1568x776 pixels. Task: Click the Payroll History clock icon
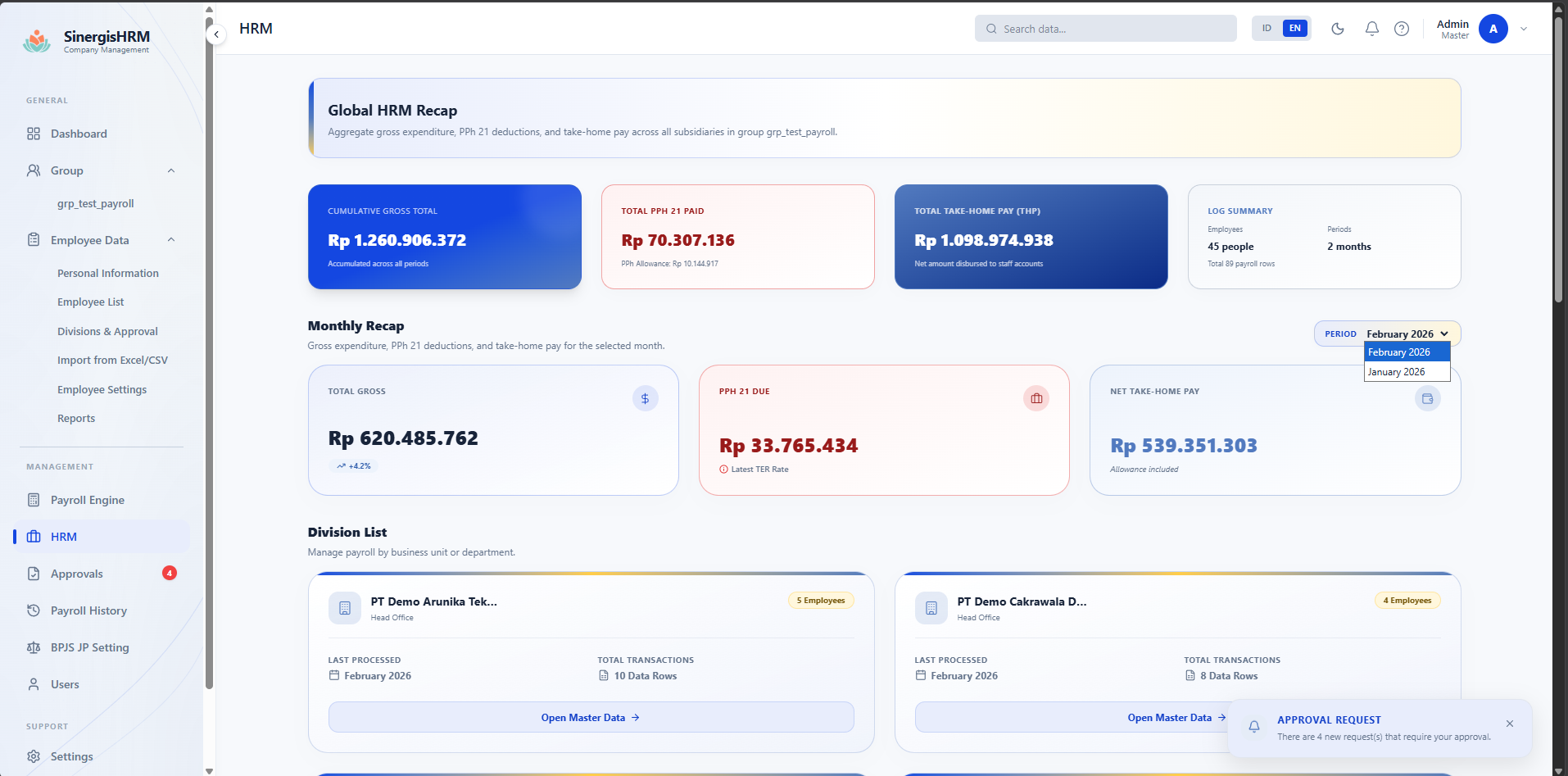tap(34, 610)
